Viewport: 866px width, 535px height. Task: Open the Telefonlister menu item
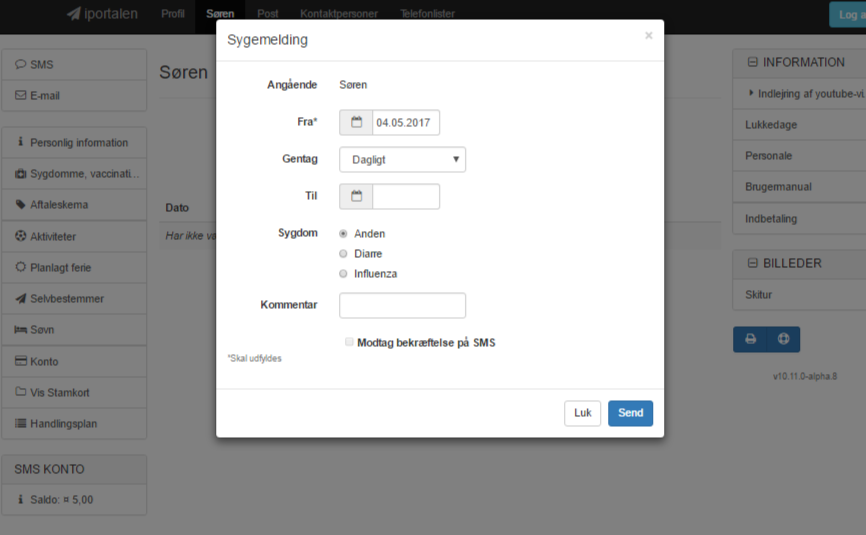click(427, 13)
